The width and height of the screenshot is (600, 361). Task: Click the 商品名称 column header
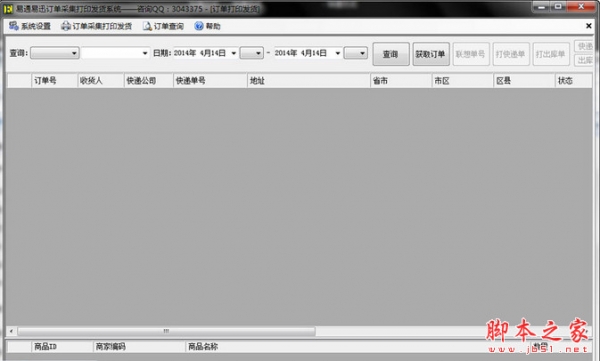click(x=357, y=347)
